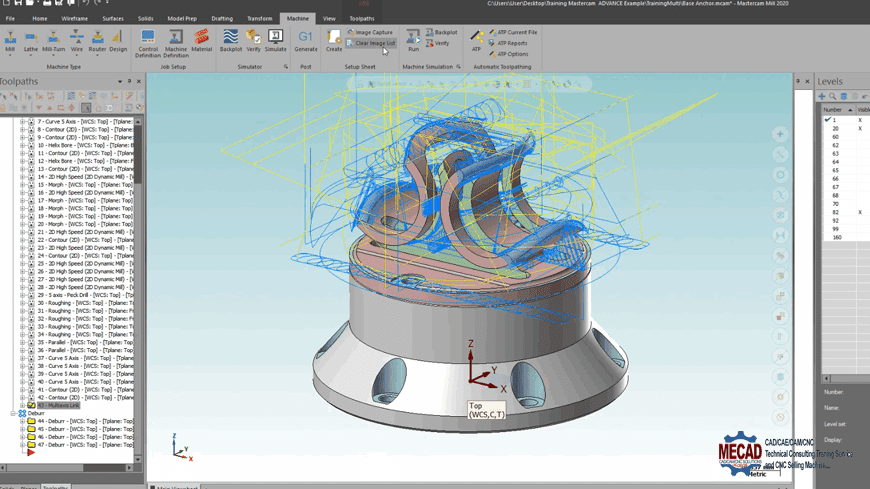
Task: Launch Backplot in the Simulator group
Action: tap(230, 42)
